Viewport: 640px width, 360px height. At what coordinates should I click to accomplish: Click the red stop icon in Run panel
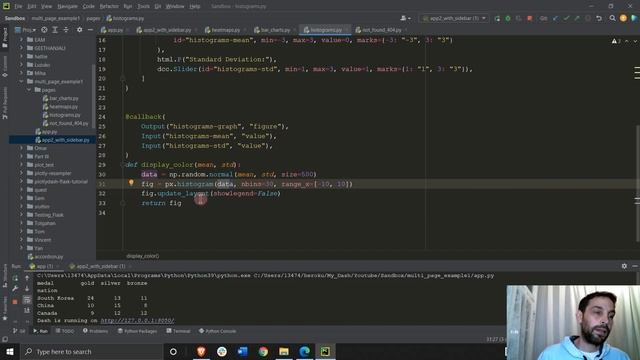pos(15,302)
